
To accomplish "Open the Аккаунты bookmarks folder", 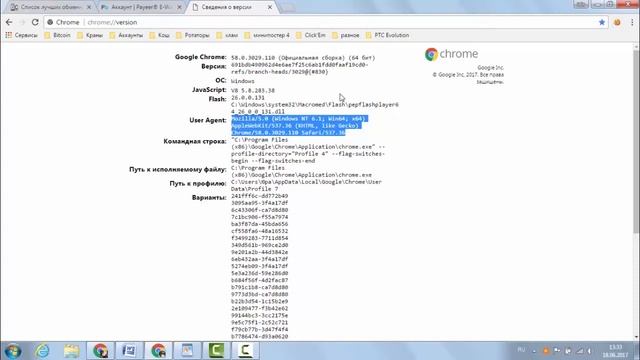I will tap(126, 36).
